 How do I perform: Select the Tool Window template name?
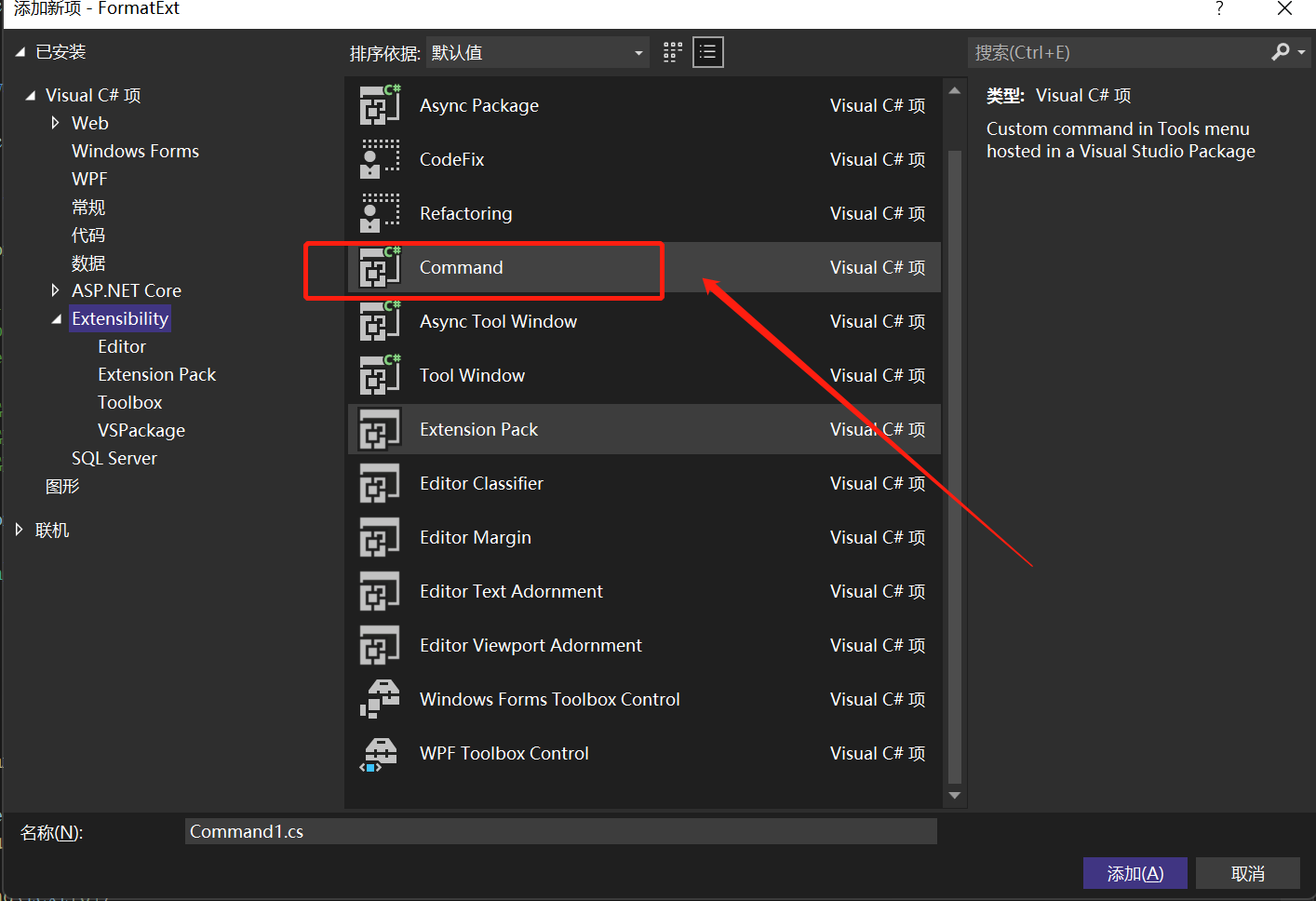[472, 375]
